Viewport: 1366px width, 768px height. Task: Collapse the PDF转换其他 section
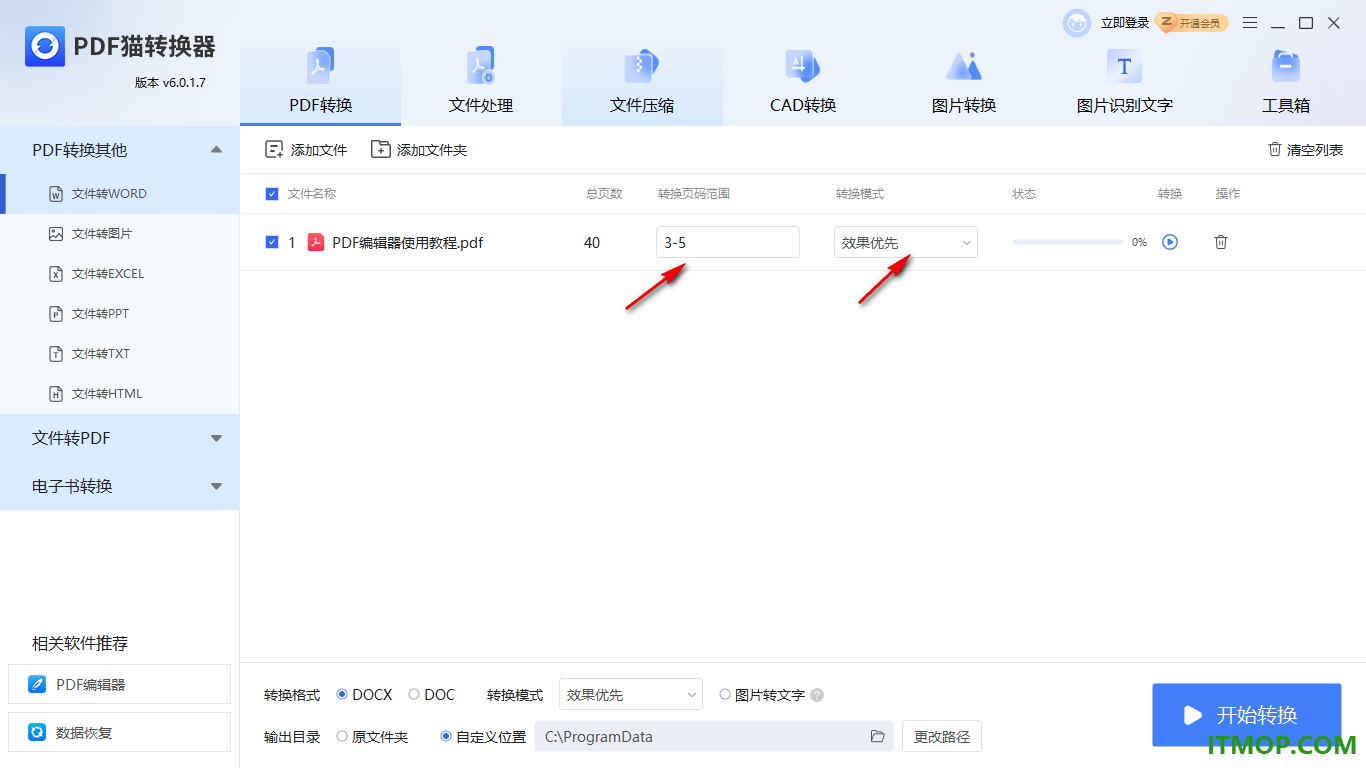pyautogui.click(x=216, y=150)
